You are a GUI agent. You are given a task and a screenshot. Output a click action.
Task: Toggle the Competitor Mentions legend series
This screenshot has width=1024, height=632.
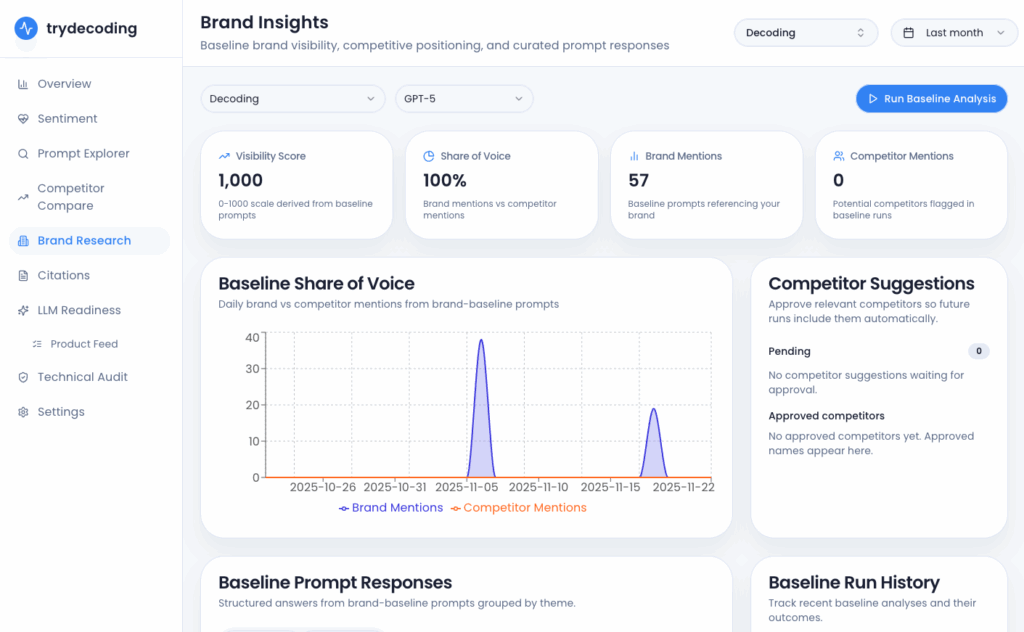pos(518,508)
